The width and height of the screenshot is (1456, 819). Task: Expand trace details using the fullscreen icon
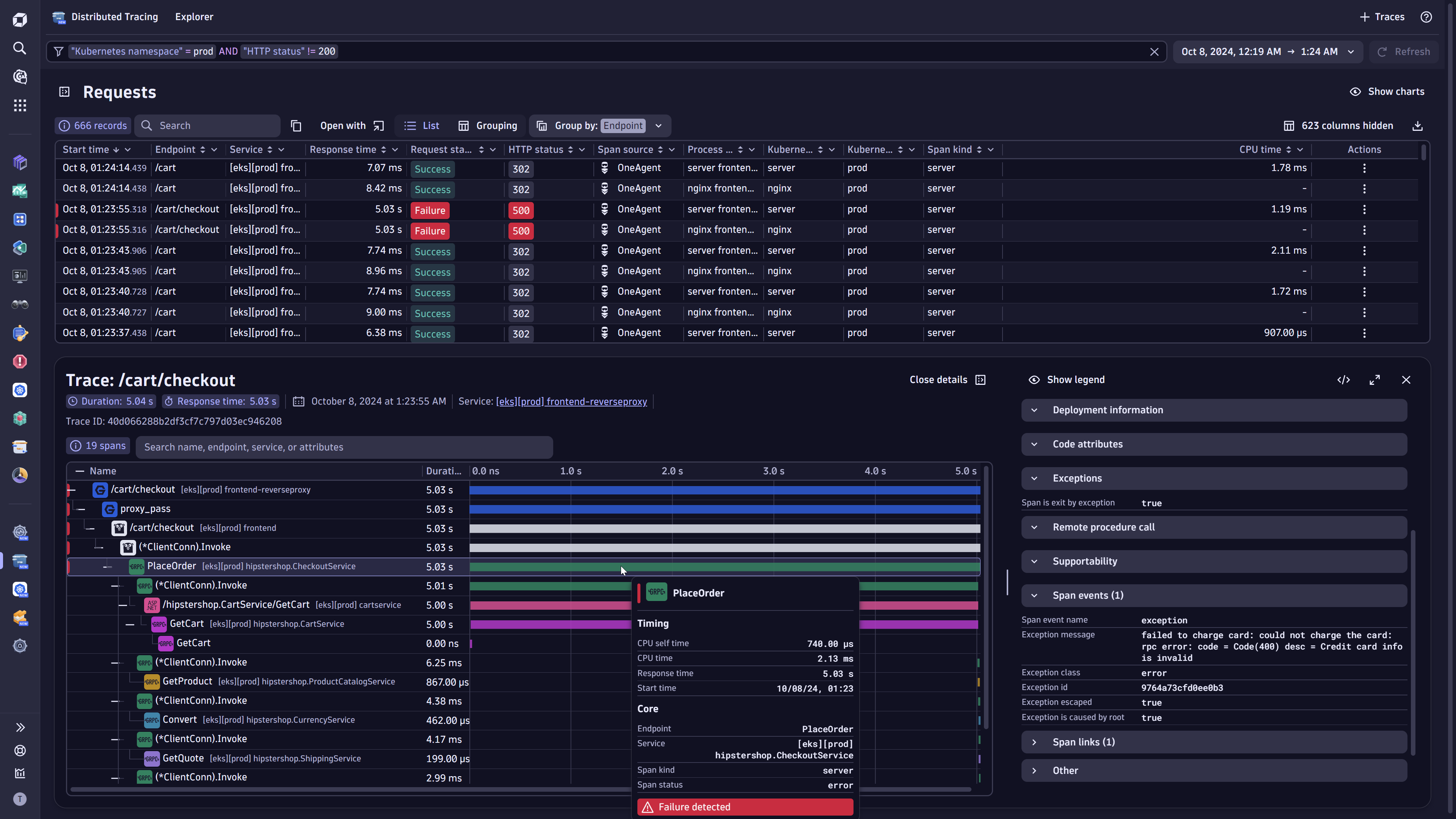pyautogui.click(x=1375, y=380)
